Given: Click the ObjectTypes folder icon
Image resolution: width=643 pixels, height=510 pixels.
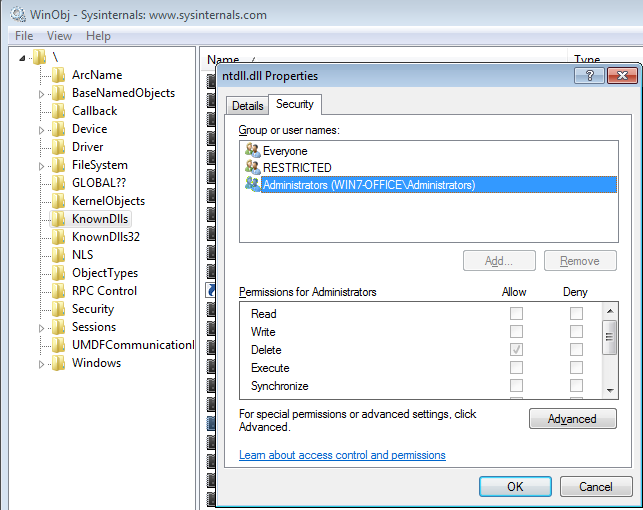Looking at the screenshot, I should click(58, 273).
